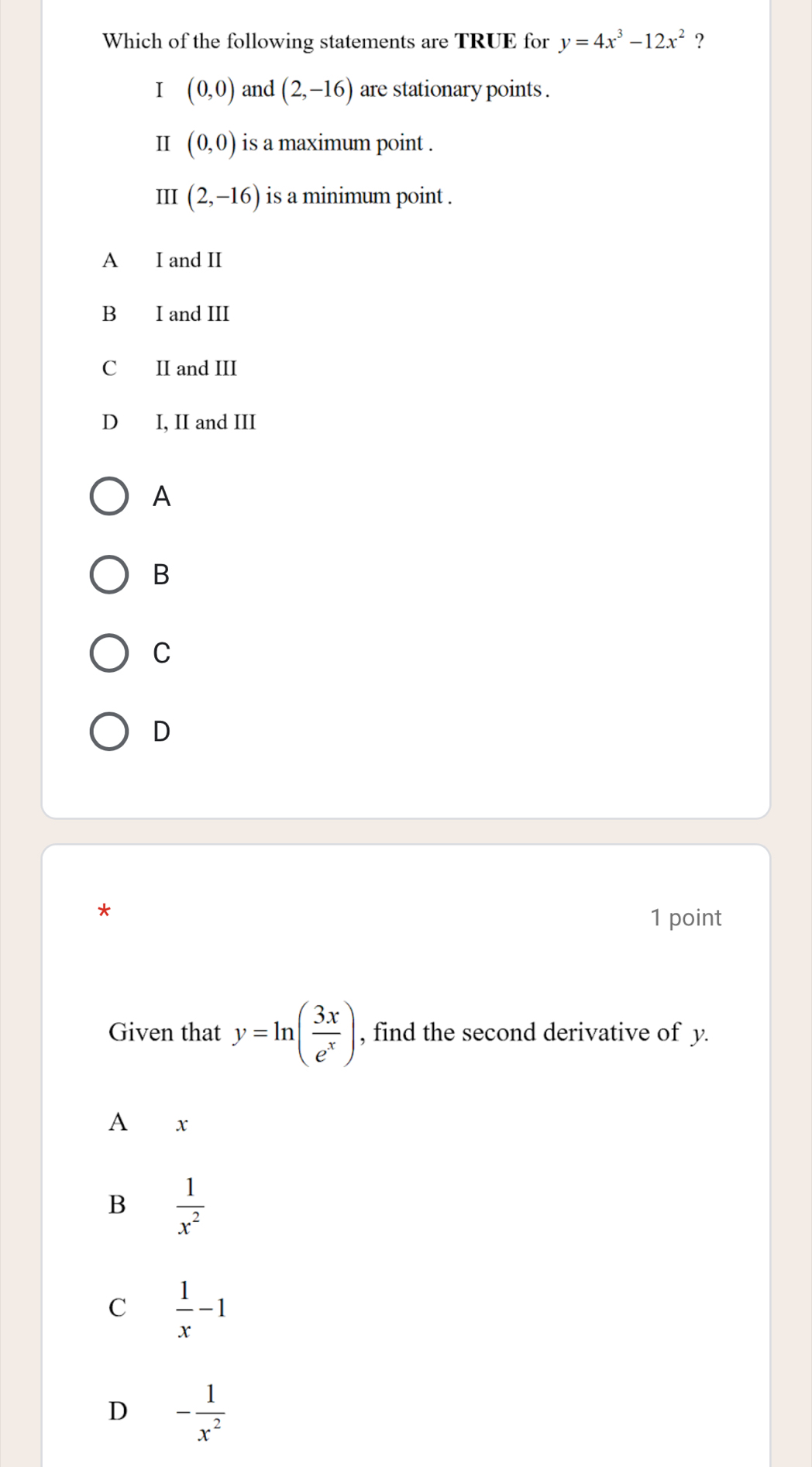Pick radio button option D
This screenshot has width=812, height=1467.
coord(109,732)
